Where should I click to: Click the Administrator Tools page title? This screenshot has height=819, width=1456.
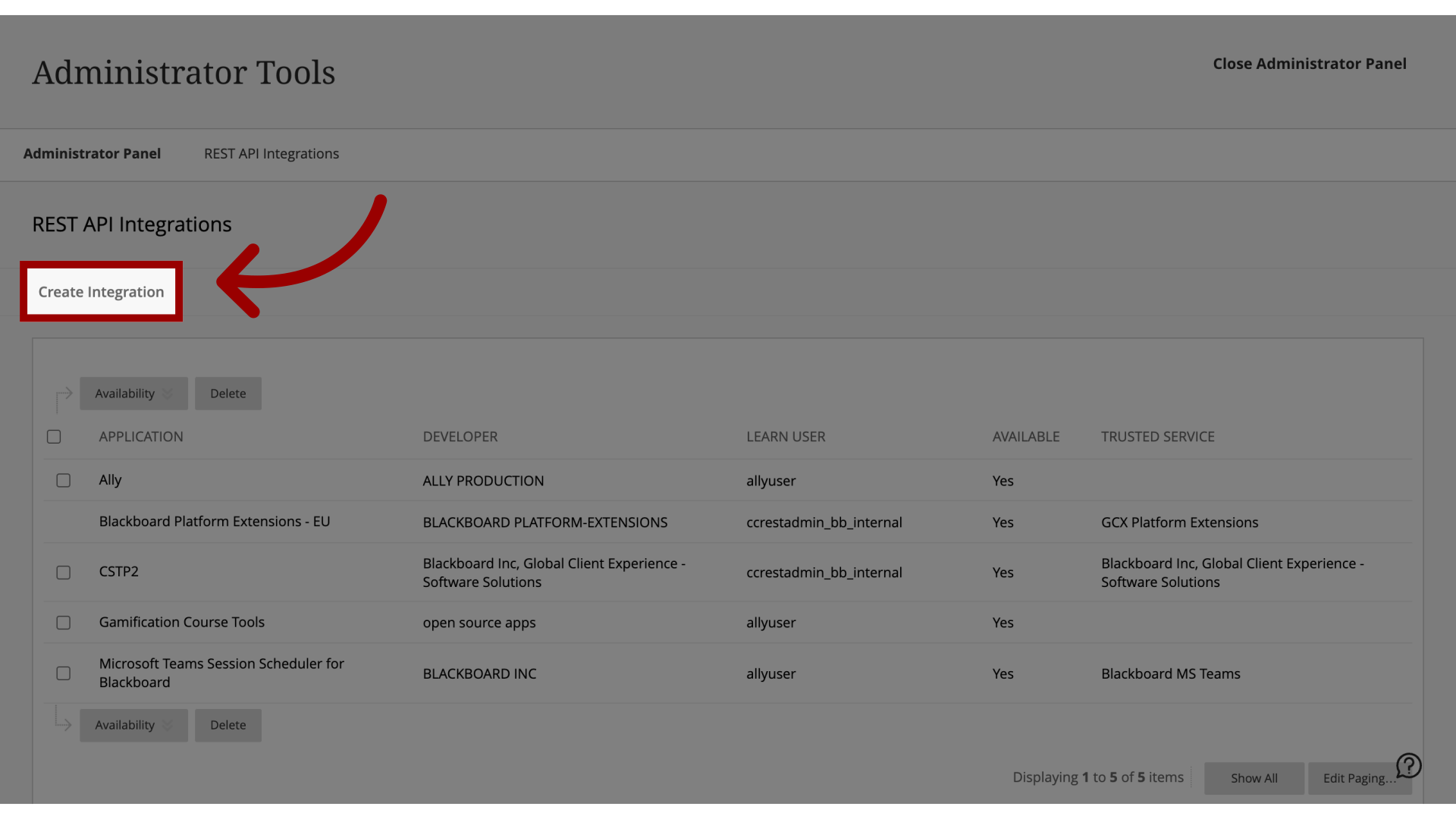(184, 73)
